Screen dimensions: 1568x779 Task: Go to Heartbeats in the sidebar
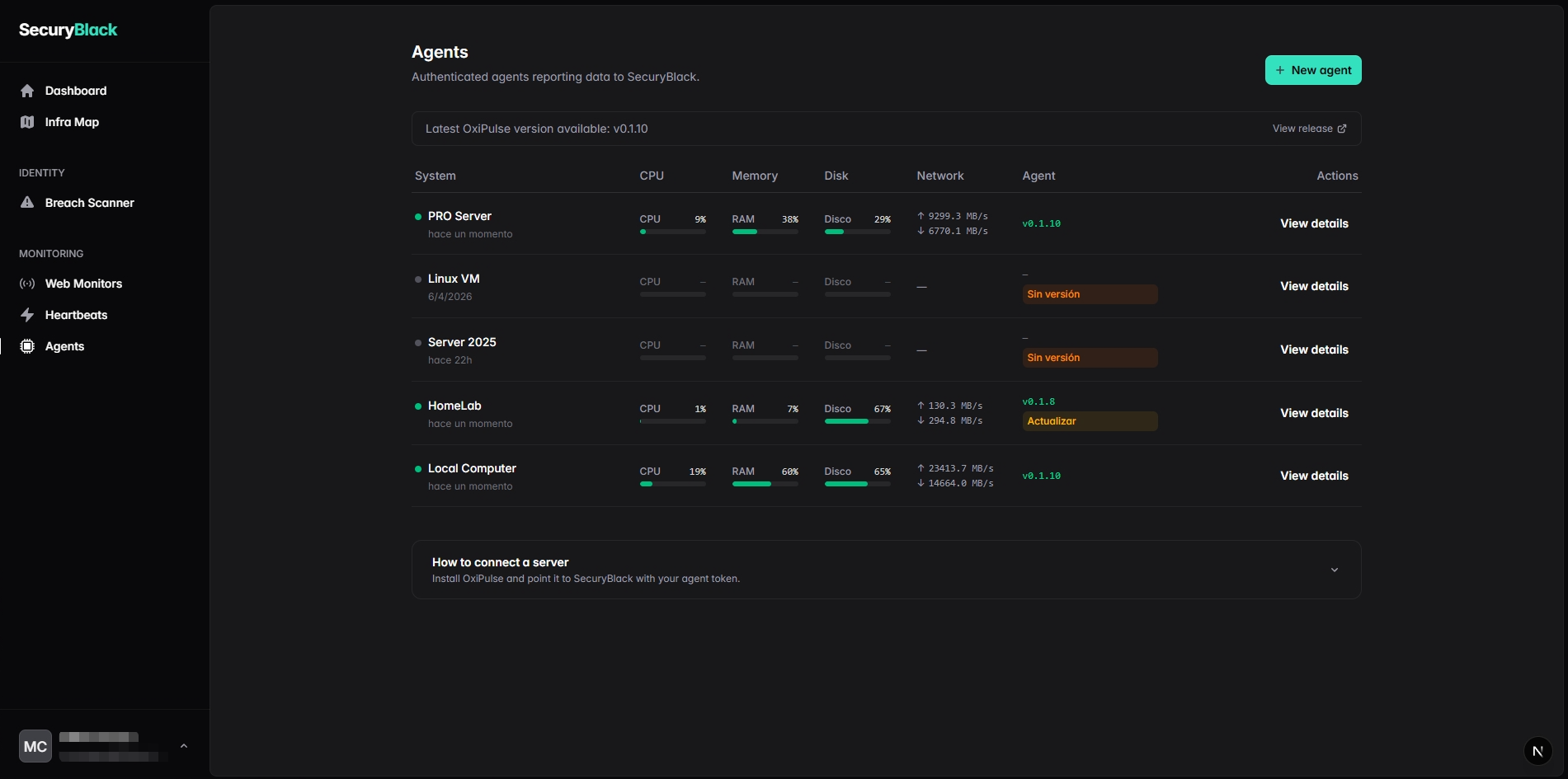click(x=76, y=315)
